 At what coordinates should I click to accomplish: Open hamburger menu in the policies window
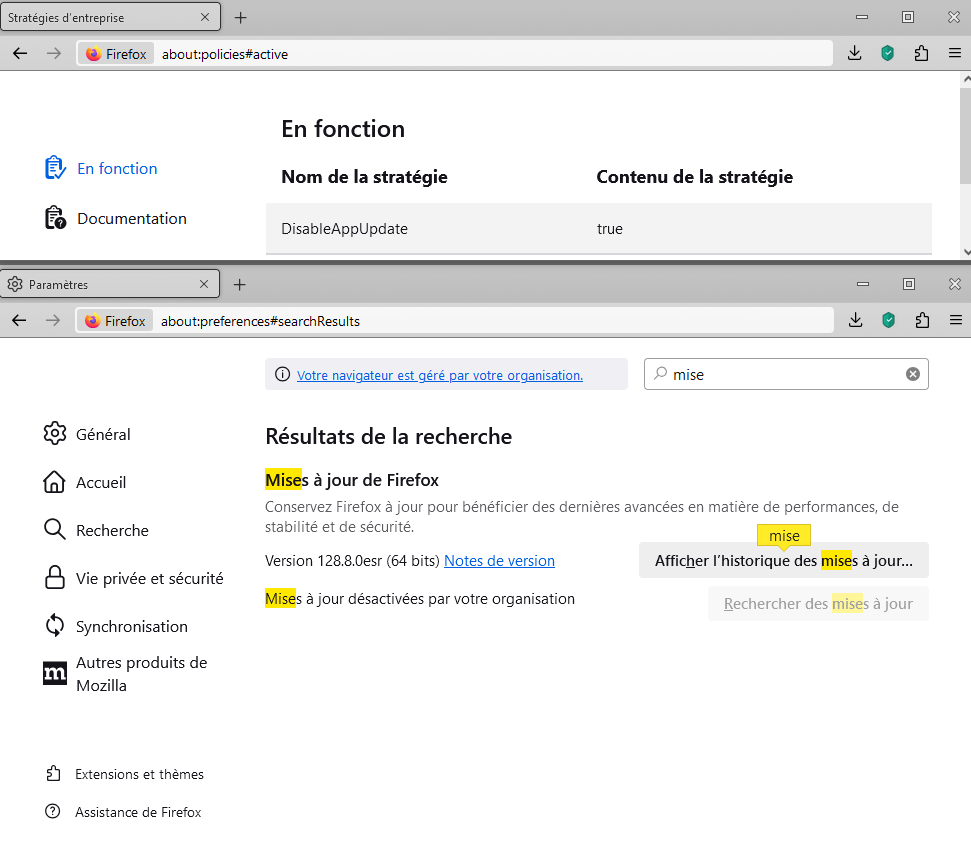955,54
